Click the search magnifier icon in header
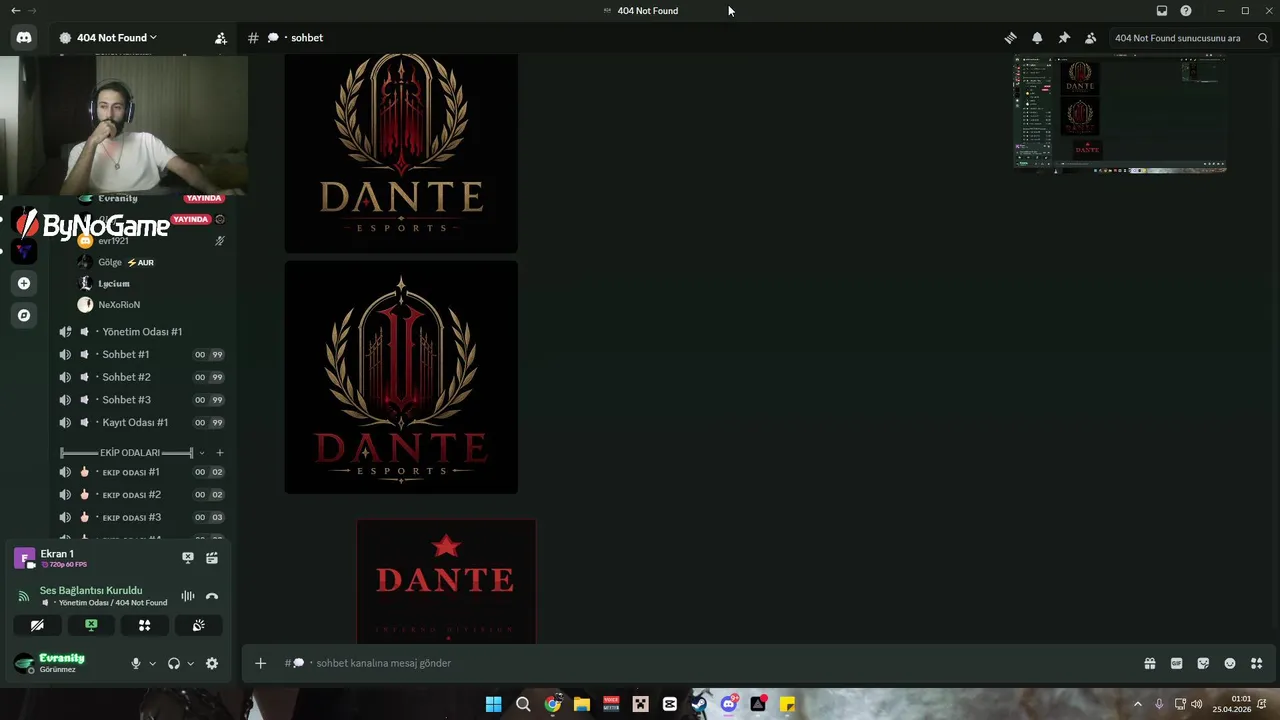 tap(1263, 38)
